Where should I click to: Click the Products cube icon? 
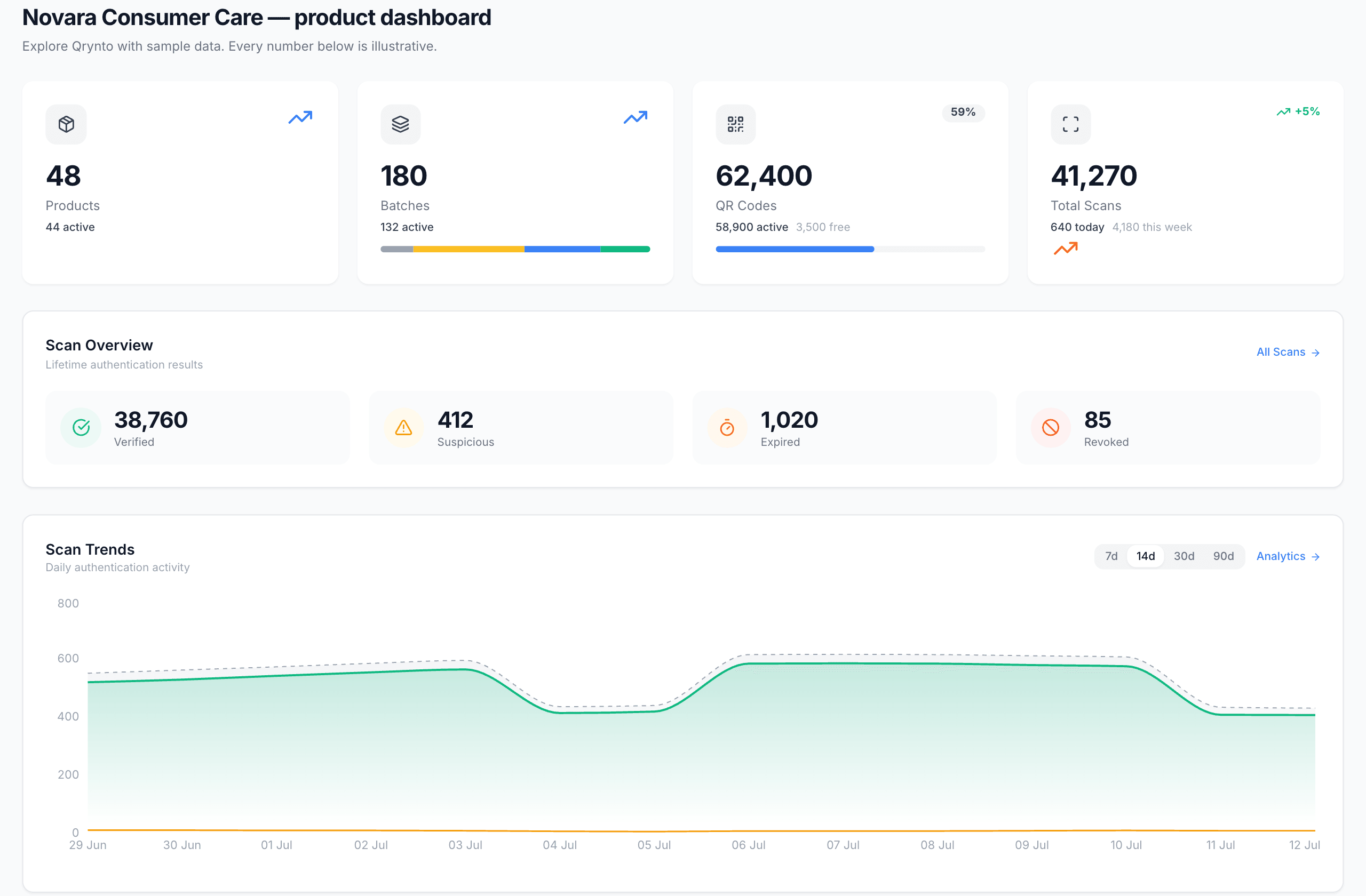[66, 124]
